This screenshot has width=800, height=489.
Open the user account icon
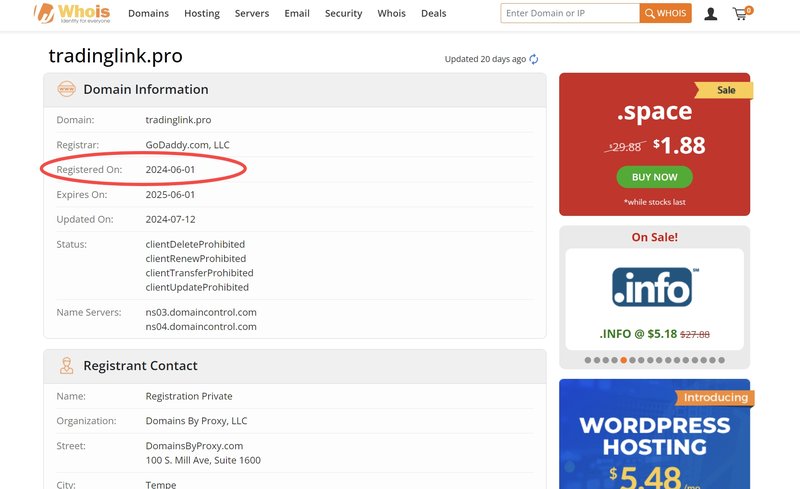coord(711,14)
